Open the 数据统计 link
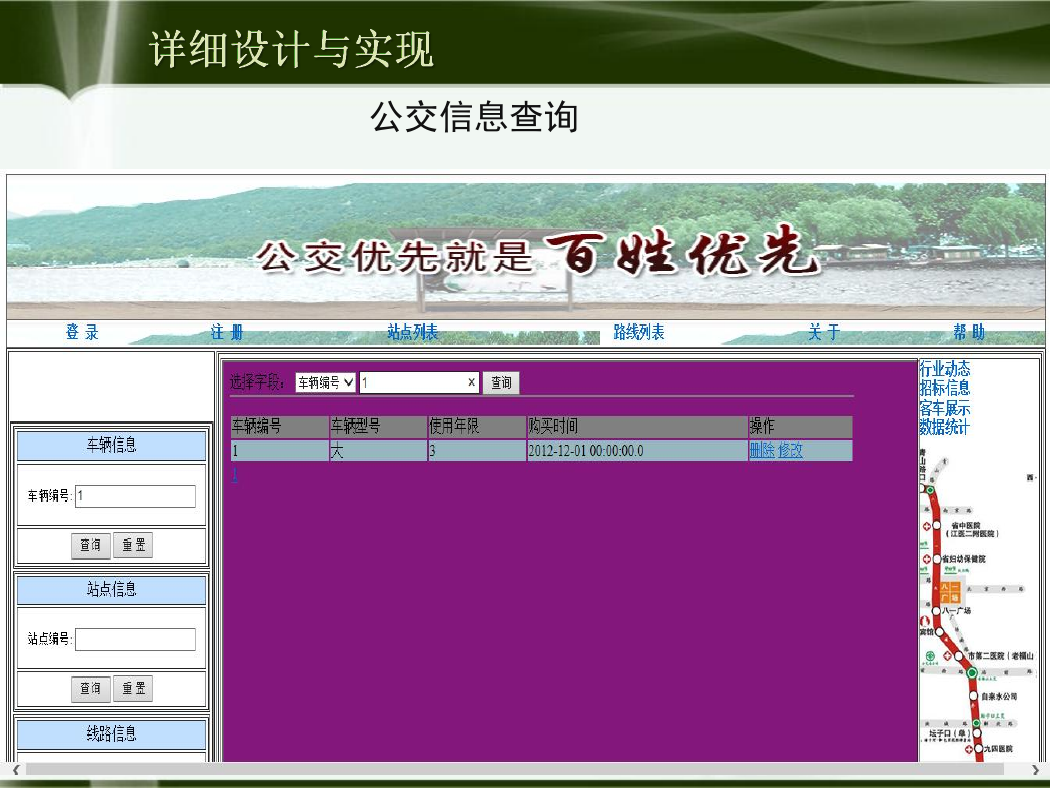The image size is (1050, 788). click(x=945, y=427)
